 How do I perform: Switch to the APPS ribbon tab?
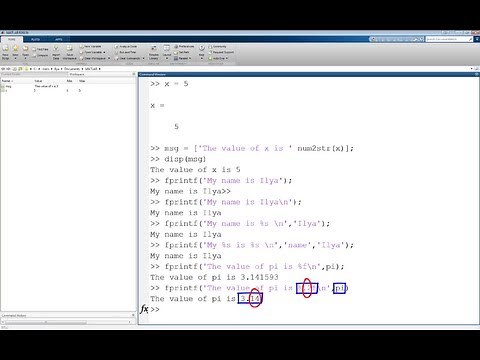tap(59, 39)
